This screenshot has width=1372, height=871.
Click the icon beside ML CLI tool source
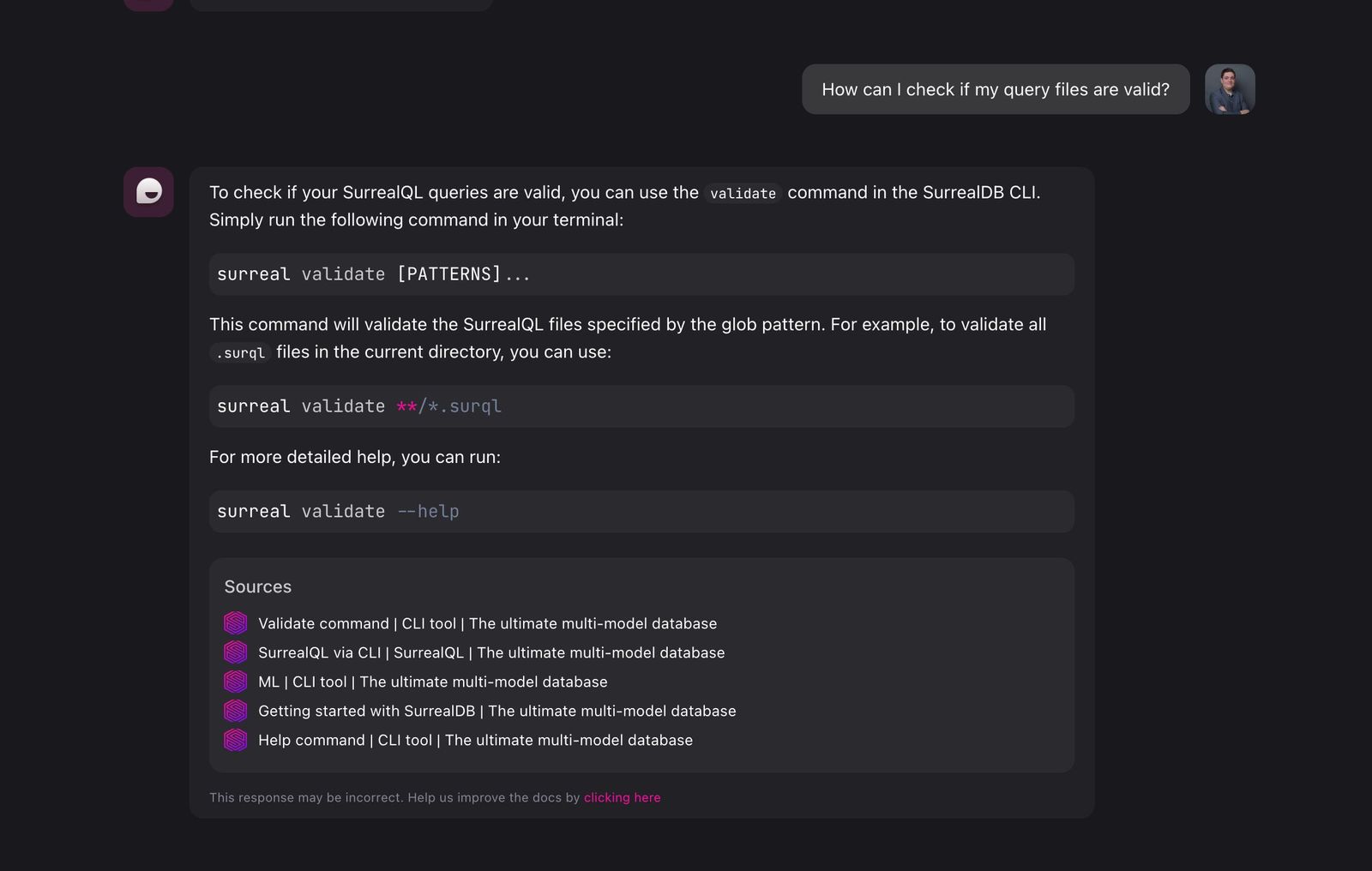click(236, 682)
